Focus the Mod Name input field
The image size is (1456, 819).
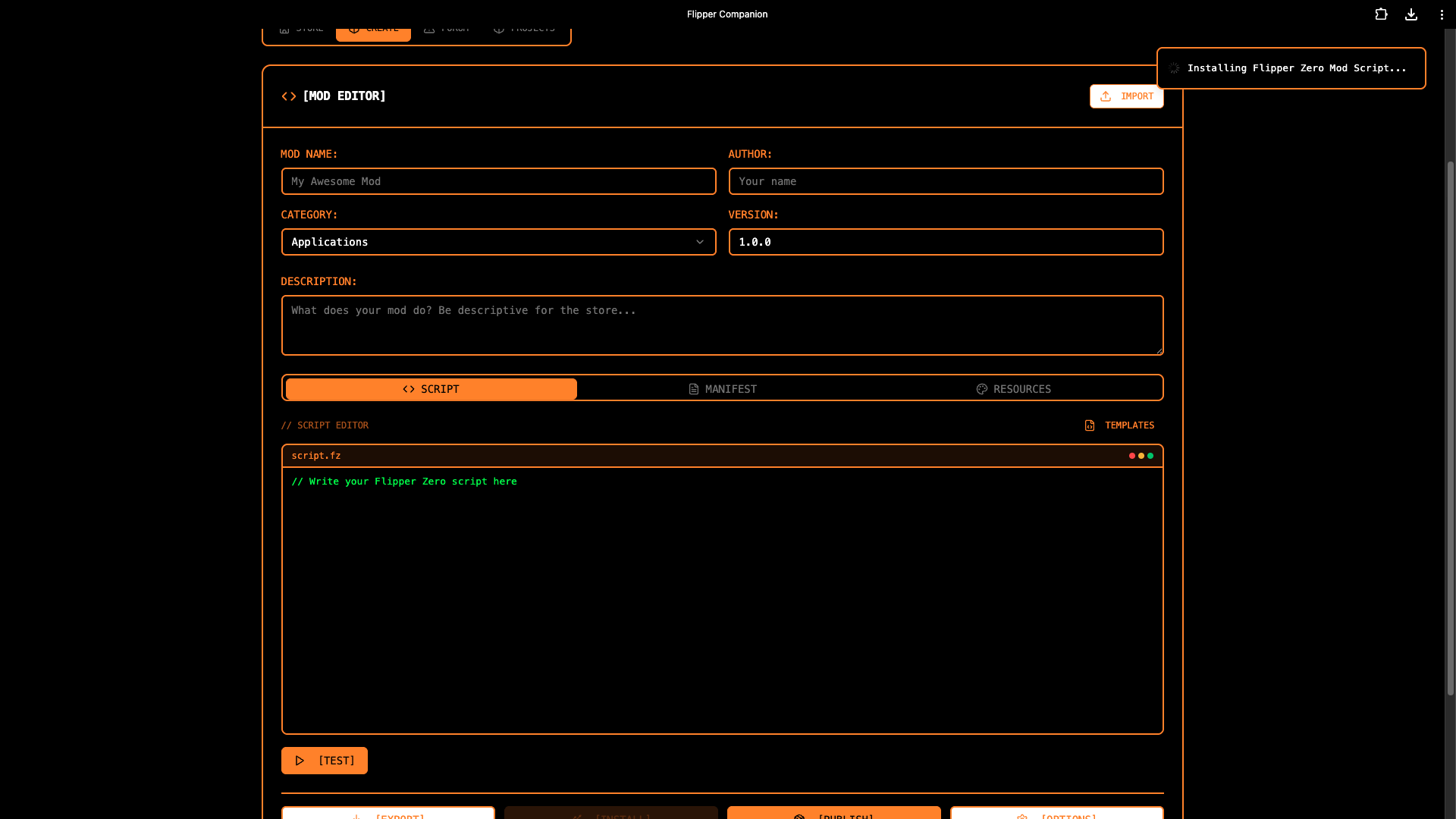point(498,181)
